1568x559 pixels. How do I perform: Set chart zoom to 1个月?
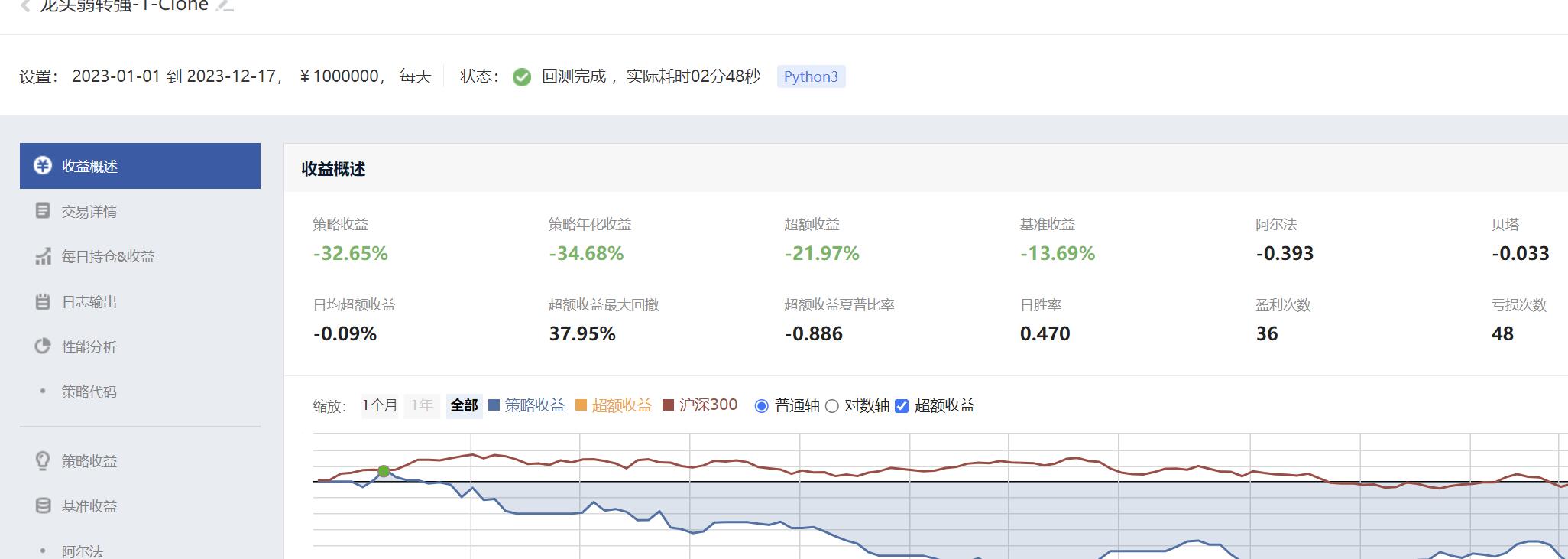coord(380,405)
